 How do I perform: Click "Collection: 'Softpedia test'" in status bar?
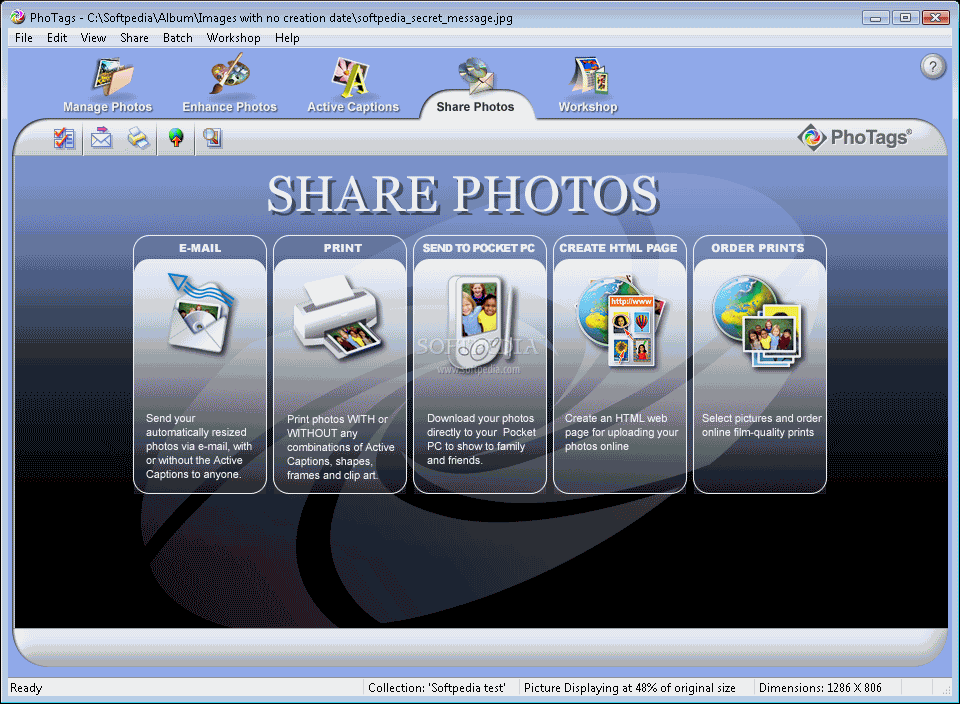tap(437, 688)
